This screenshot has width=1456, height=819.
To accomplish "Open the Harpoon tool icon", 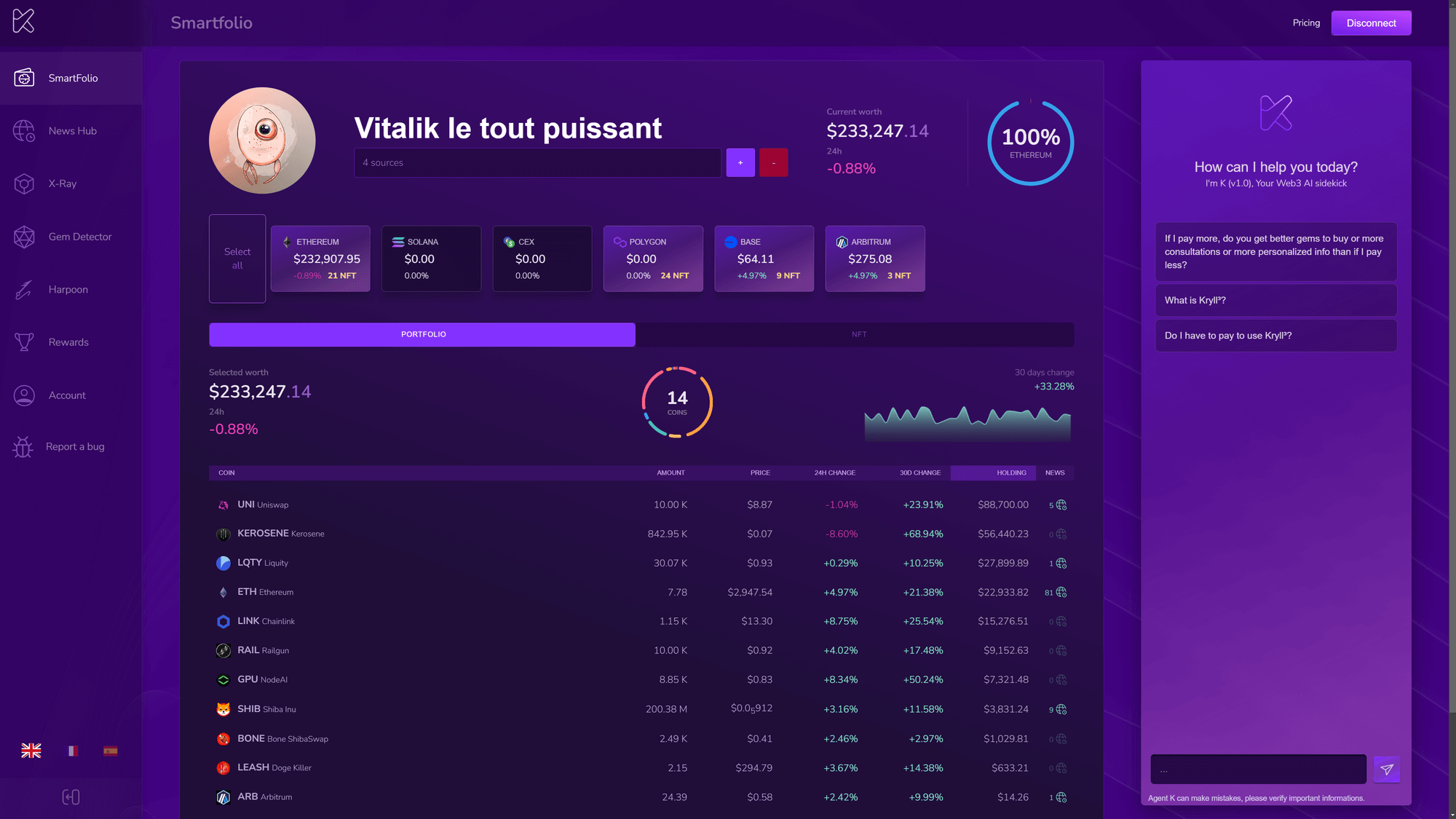I will pyautogui.click(x=24, y=290).
